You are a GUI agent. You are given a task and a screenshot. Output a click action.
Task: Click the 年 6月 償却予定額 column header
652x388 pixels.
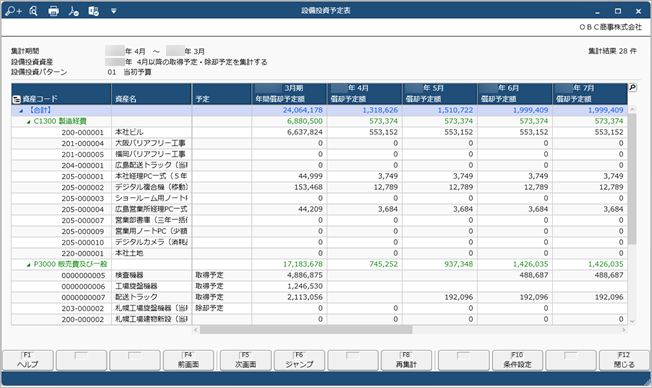(x=515, y=94)
